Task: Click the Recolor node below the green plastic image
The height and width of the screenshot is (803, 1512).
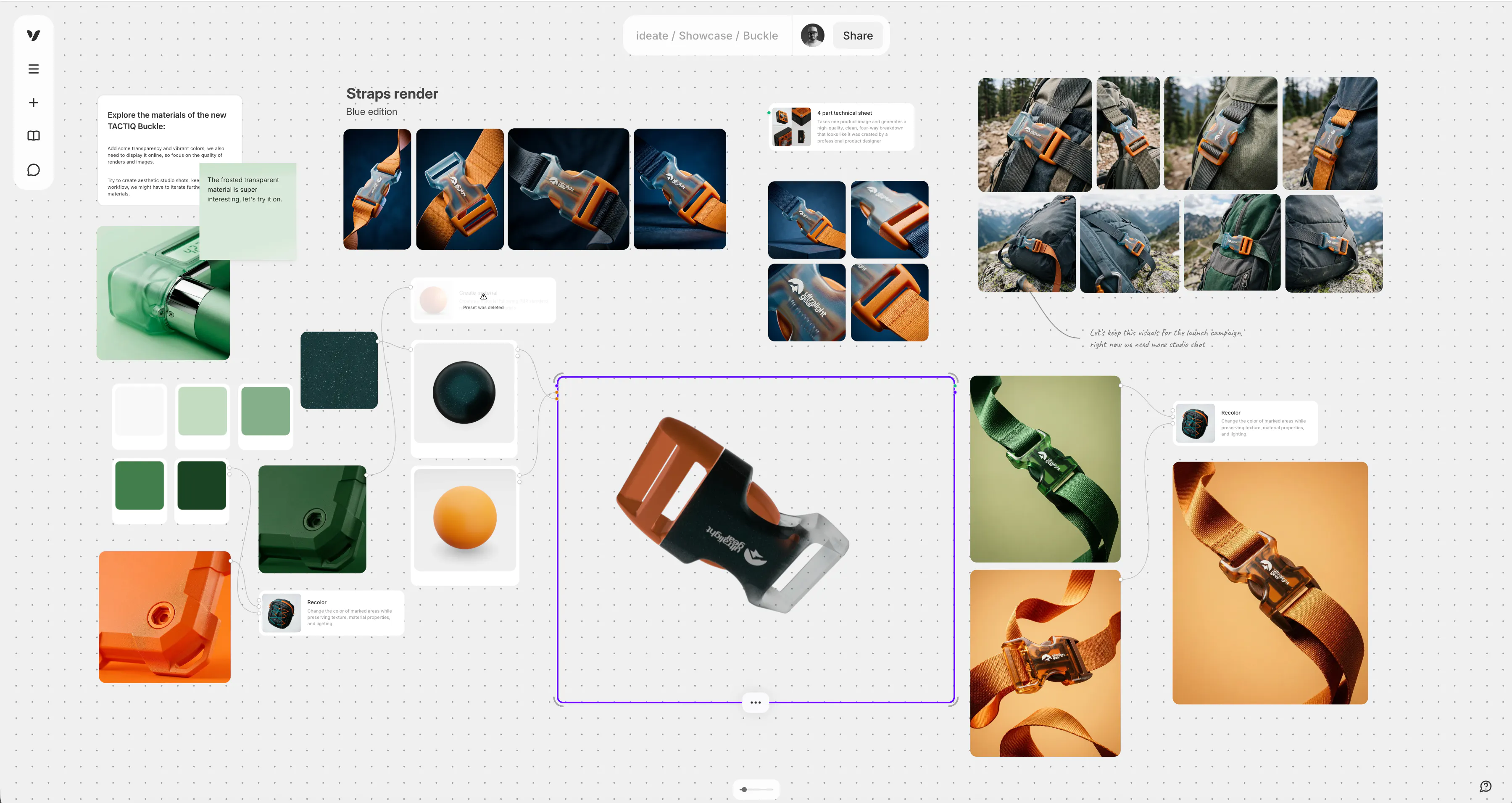Action: (x=332, y=613)
